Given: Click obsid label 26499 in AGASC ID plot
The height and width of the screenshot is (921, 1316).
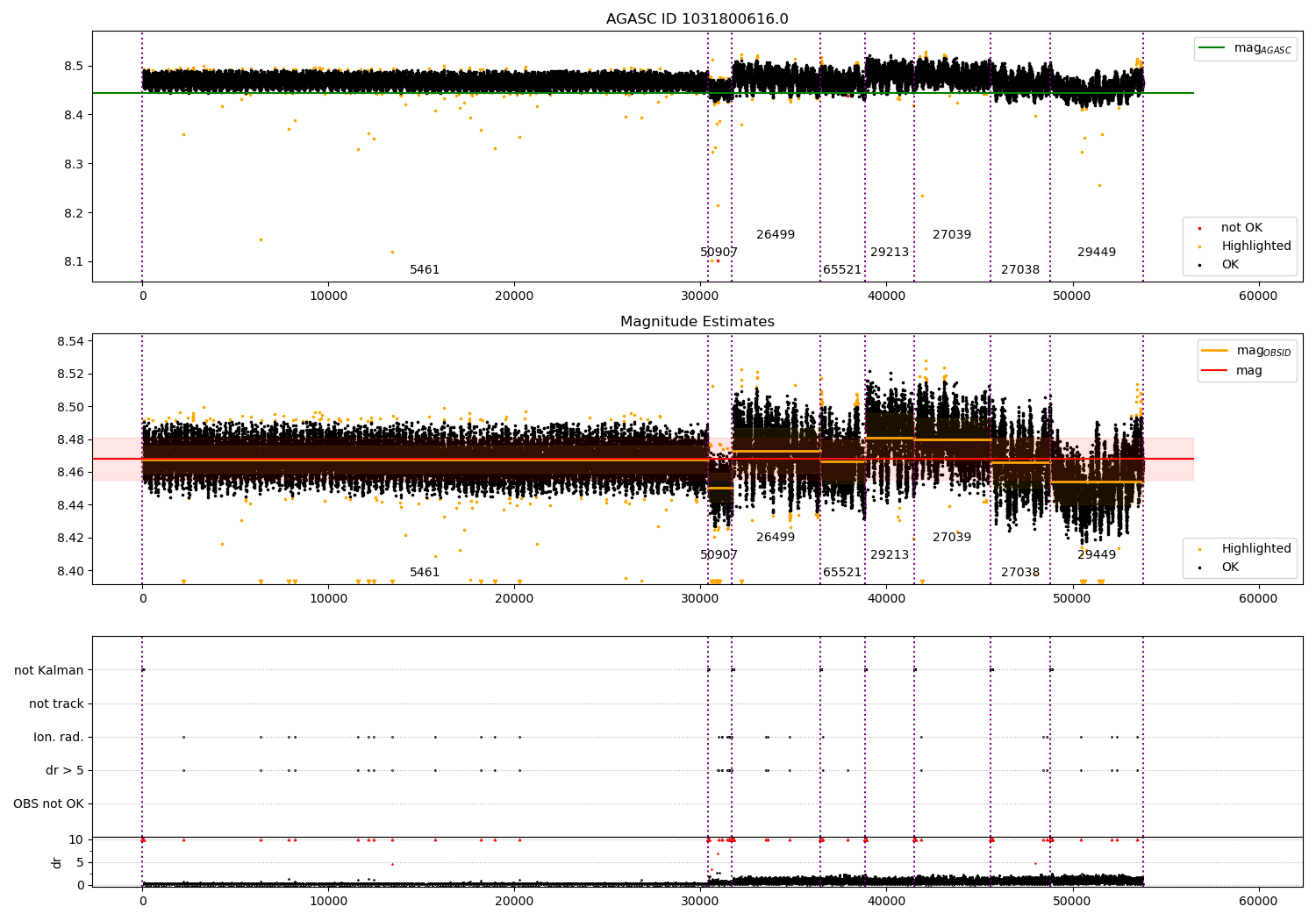Looking at the screenshot, I should pos(776,235).
